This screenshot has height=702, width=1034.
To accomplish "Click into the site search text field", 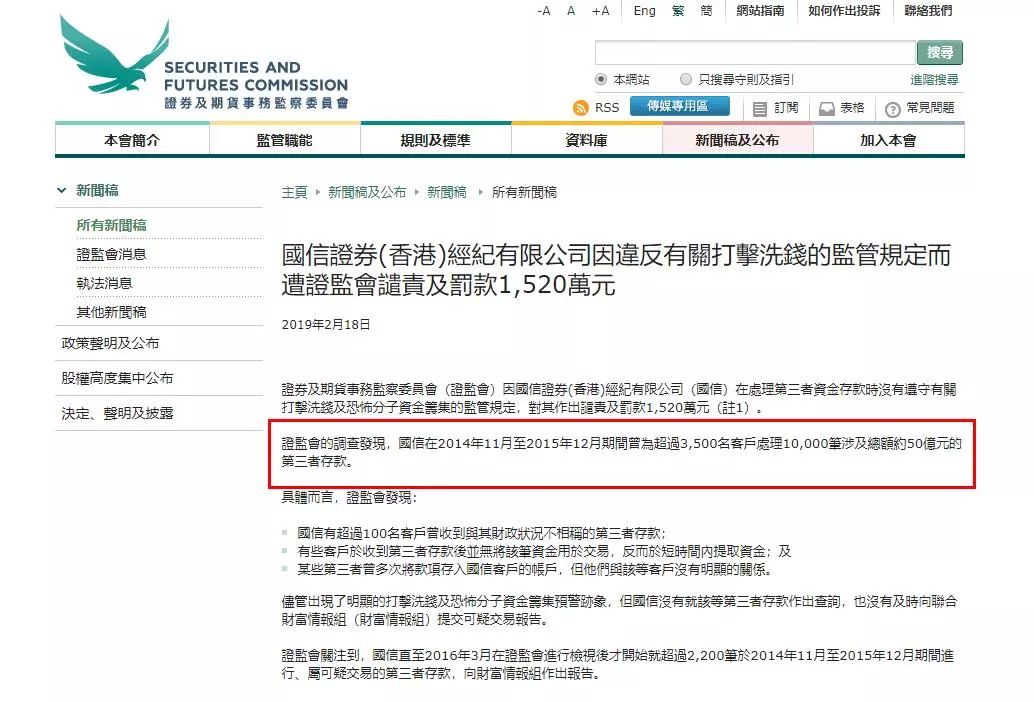I will (x=755, y=52).
